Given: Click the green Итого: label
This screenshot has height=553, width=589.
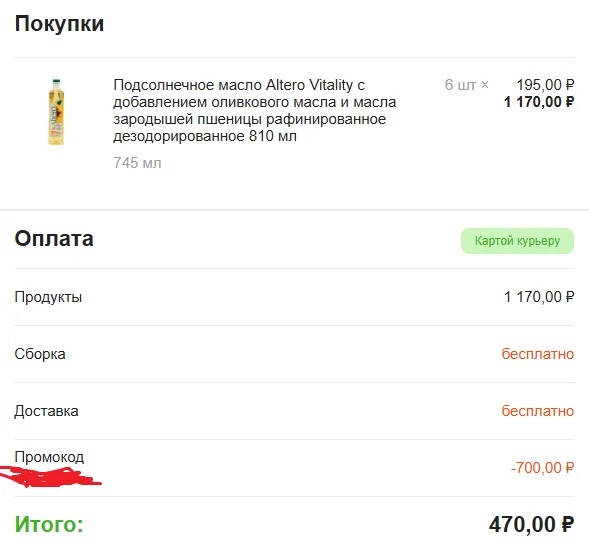Looking at the screenshot, I should point(49,524).
